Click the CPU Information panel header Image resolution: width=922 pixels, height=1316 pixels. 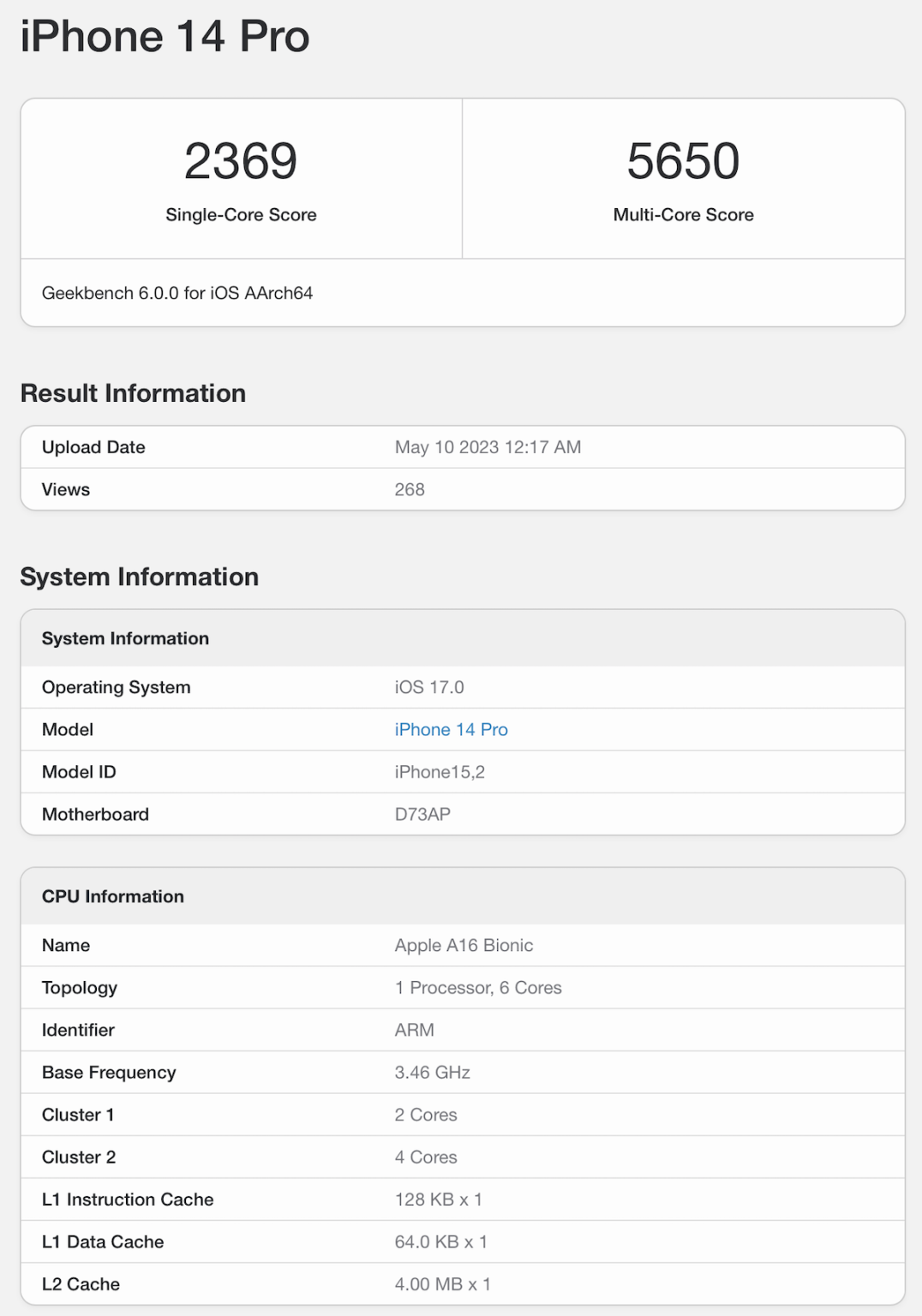click(112, 896)
